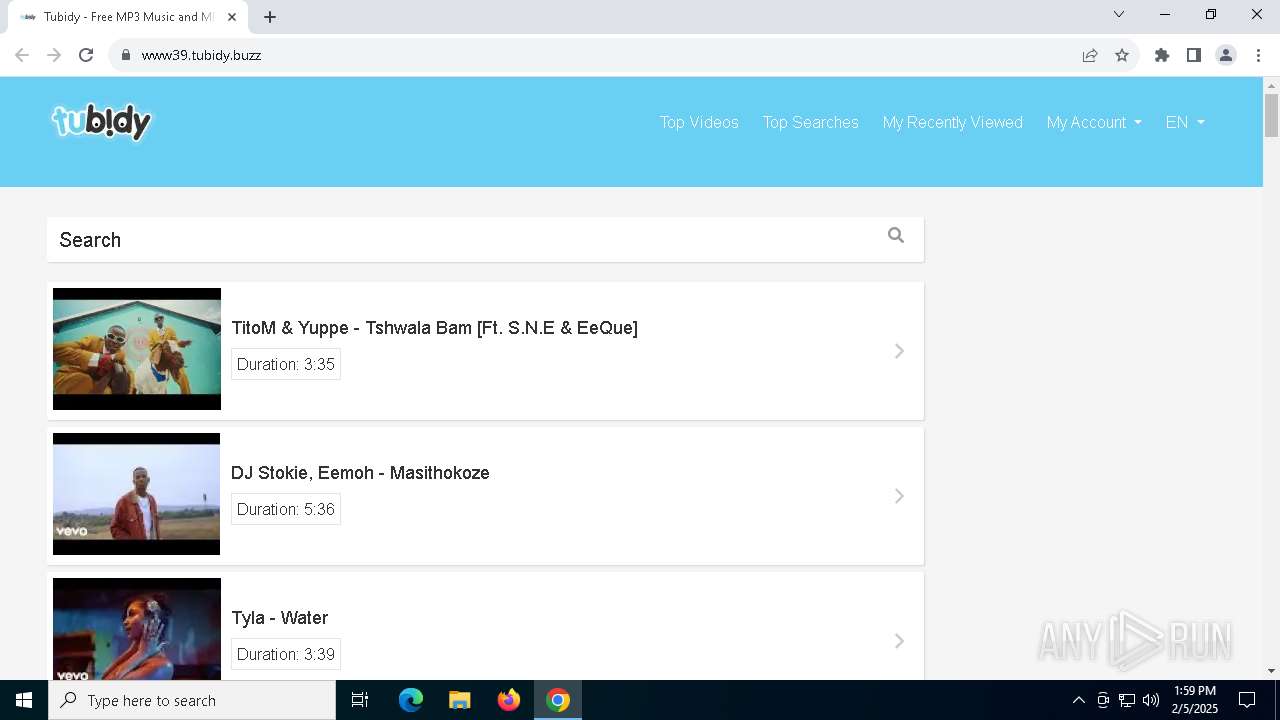Open Tyla - Water link

pos(280,618)
